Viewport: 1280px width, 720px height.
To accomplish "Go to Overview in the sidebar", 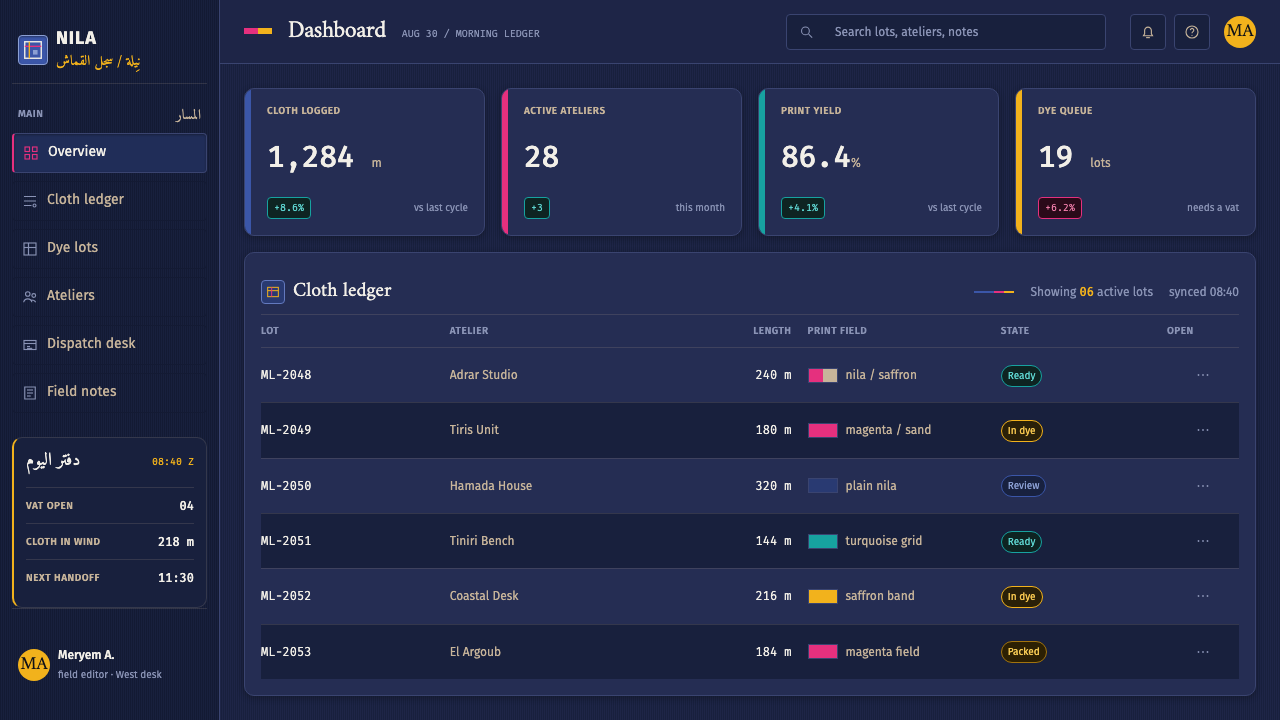I will 110,153.
